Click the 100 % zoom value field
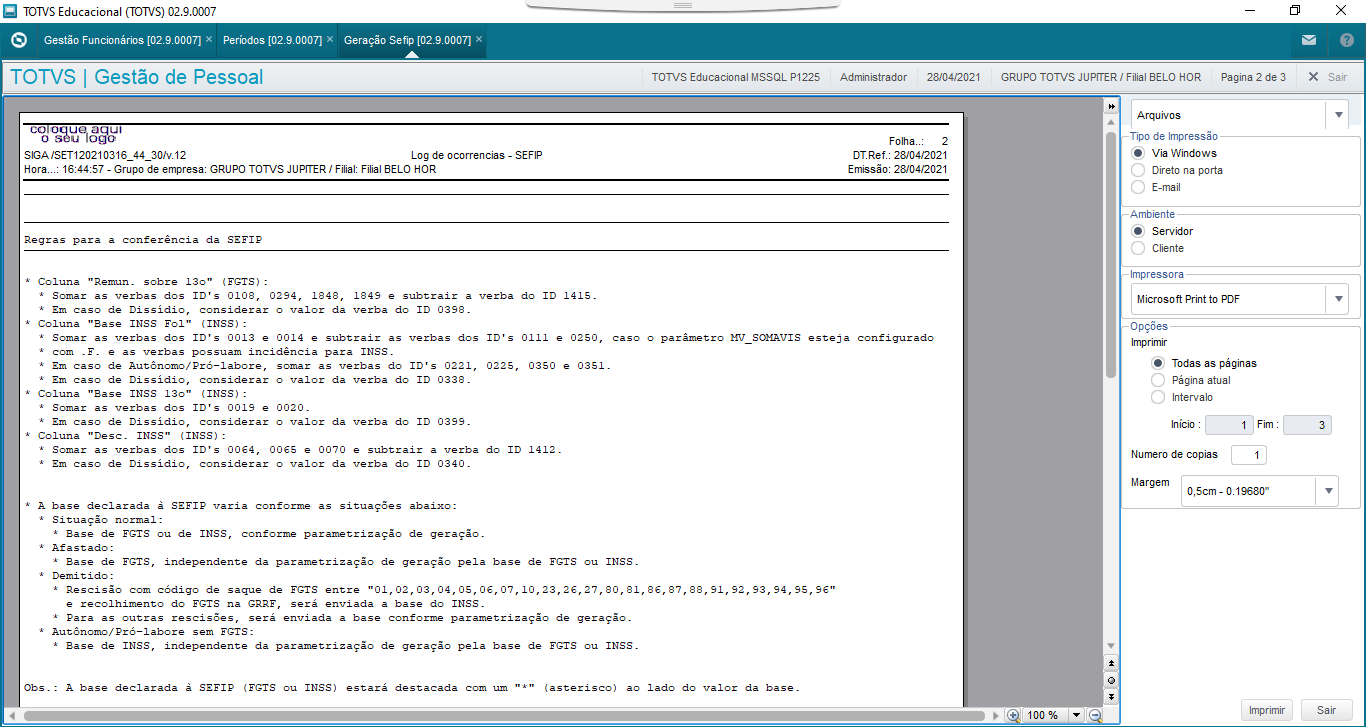 [1046, 715]
